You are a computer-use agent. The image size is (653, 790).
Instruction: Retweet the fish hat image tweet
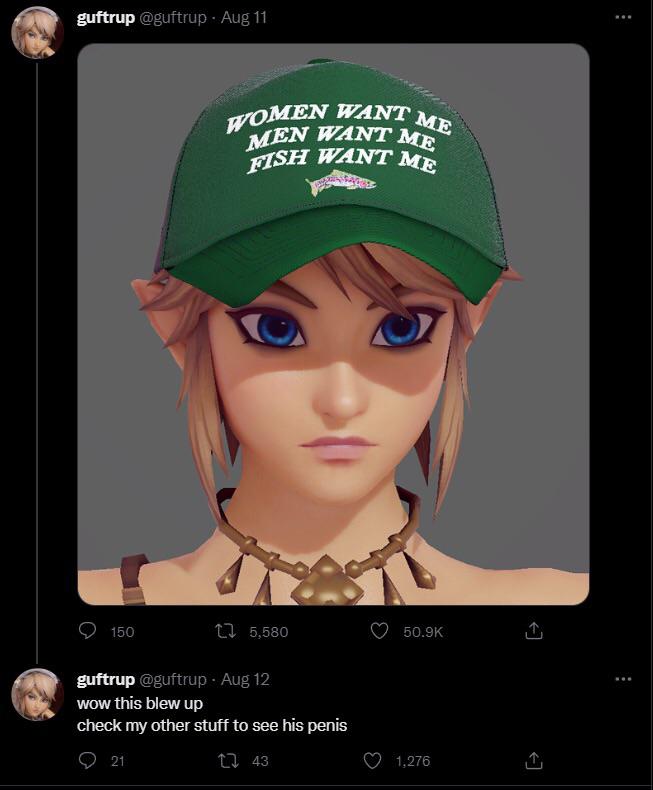[x=225, y=631]
